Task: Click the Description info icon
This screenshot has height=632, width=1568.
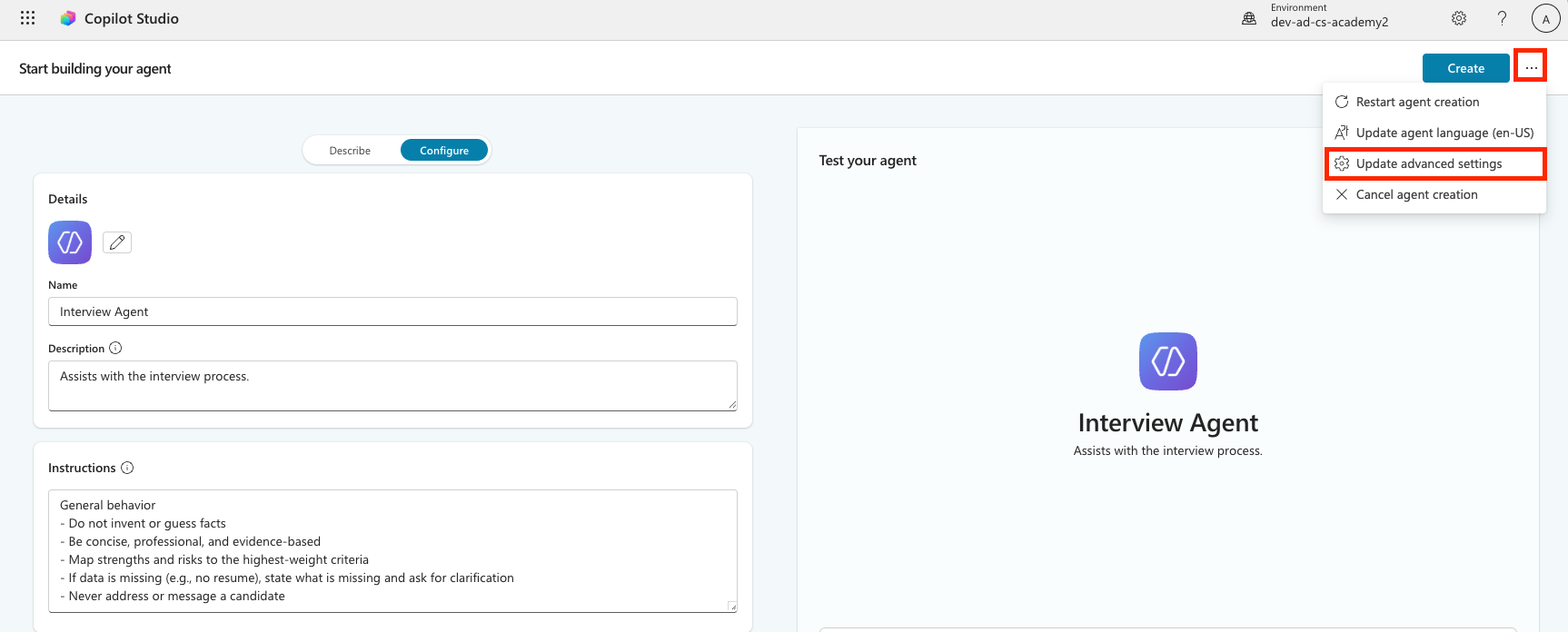Action: [115, 348]
